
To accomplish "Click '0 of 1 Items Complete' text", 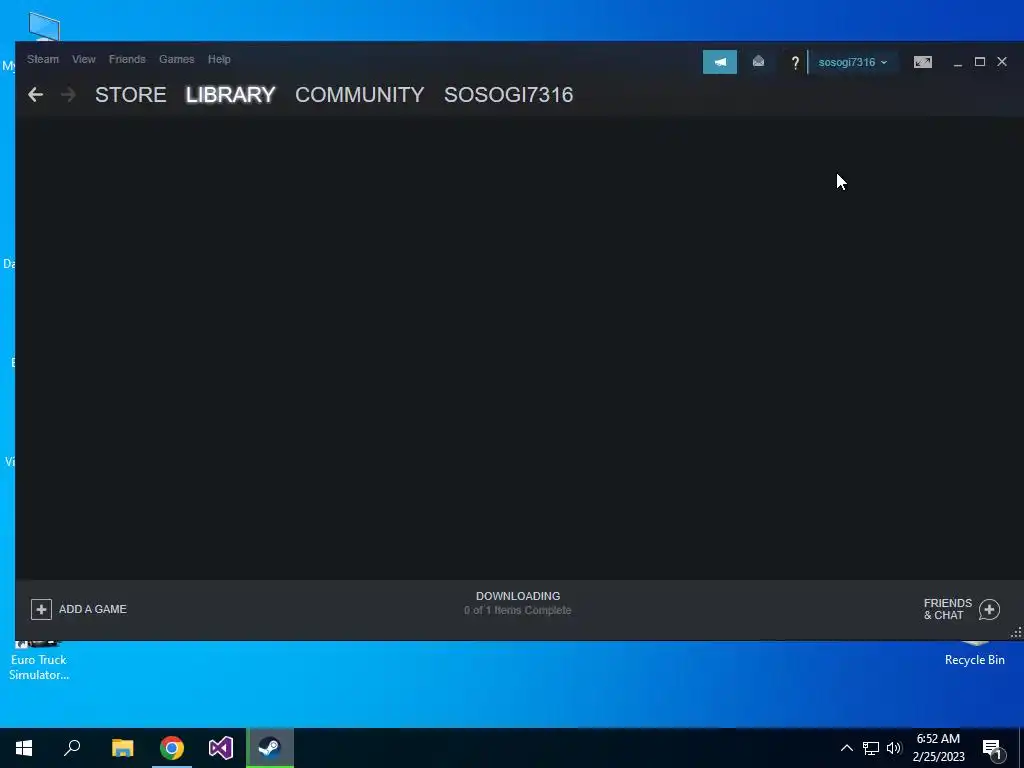I will tap(518, 611).
